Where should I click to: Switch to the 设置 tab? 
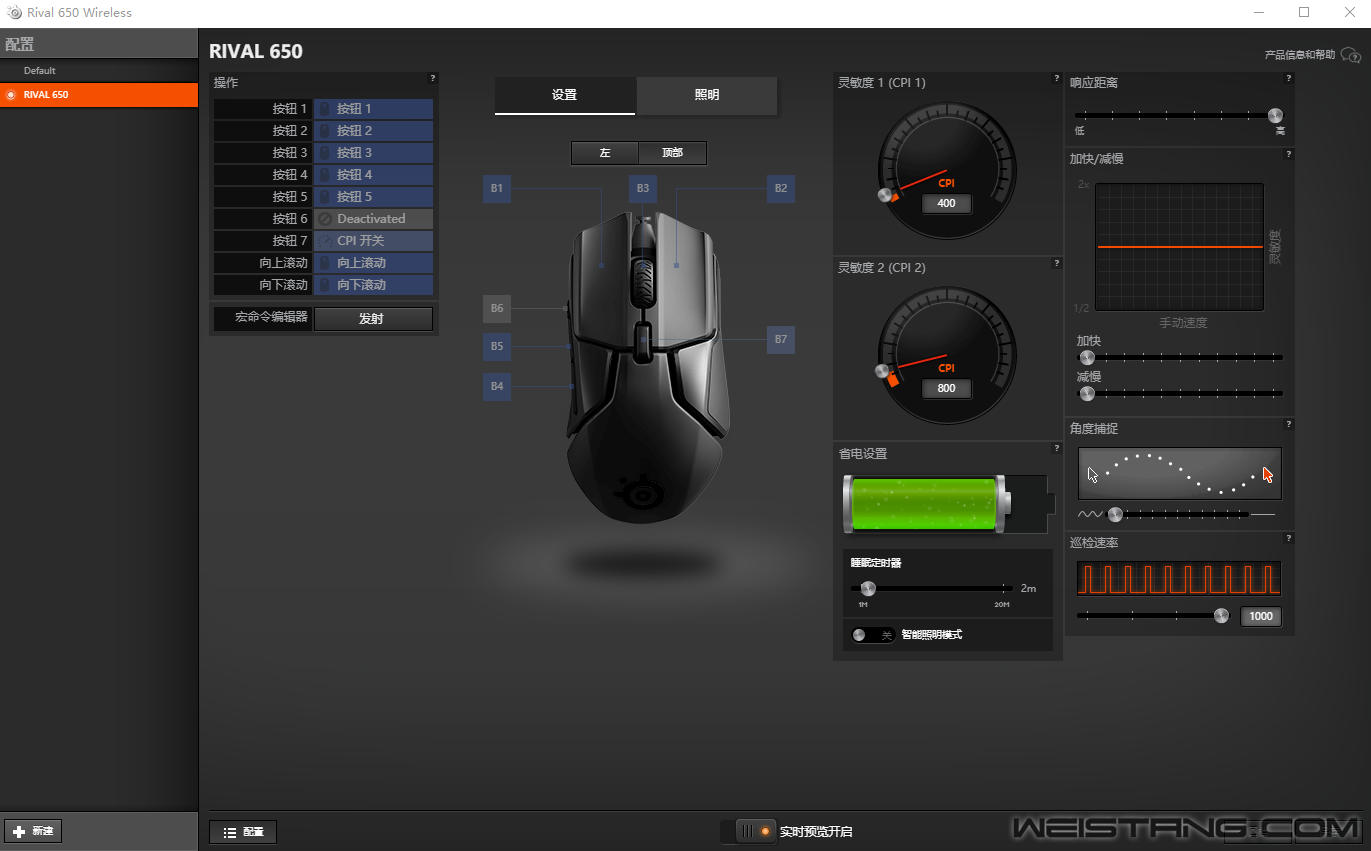click(565, 95)
